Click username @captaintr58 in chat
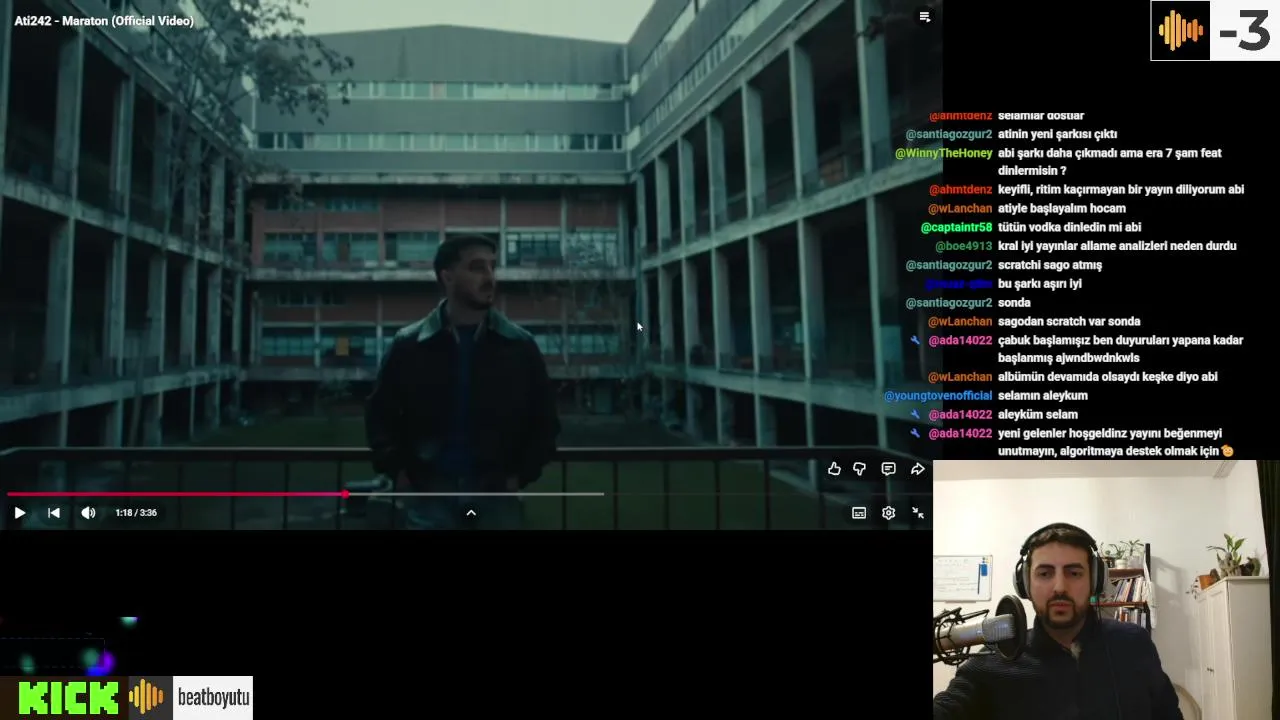The height and width of the screenshot is (720, 1280). coord(956,227)
